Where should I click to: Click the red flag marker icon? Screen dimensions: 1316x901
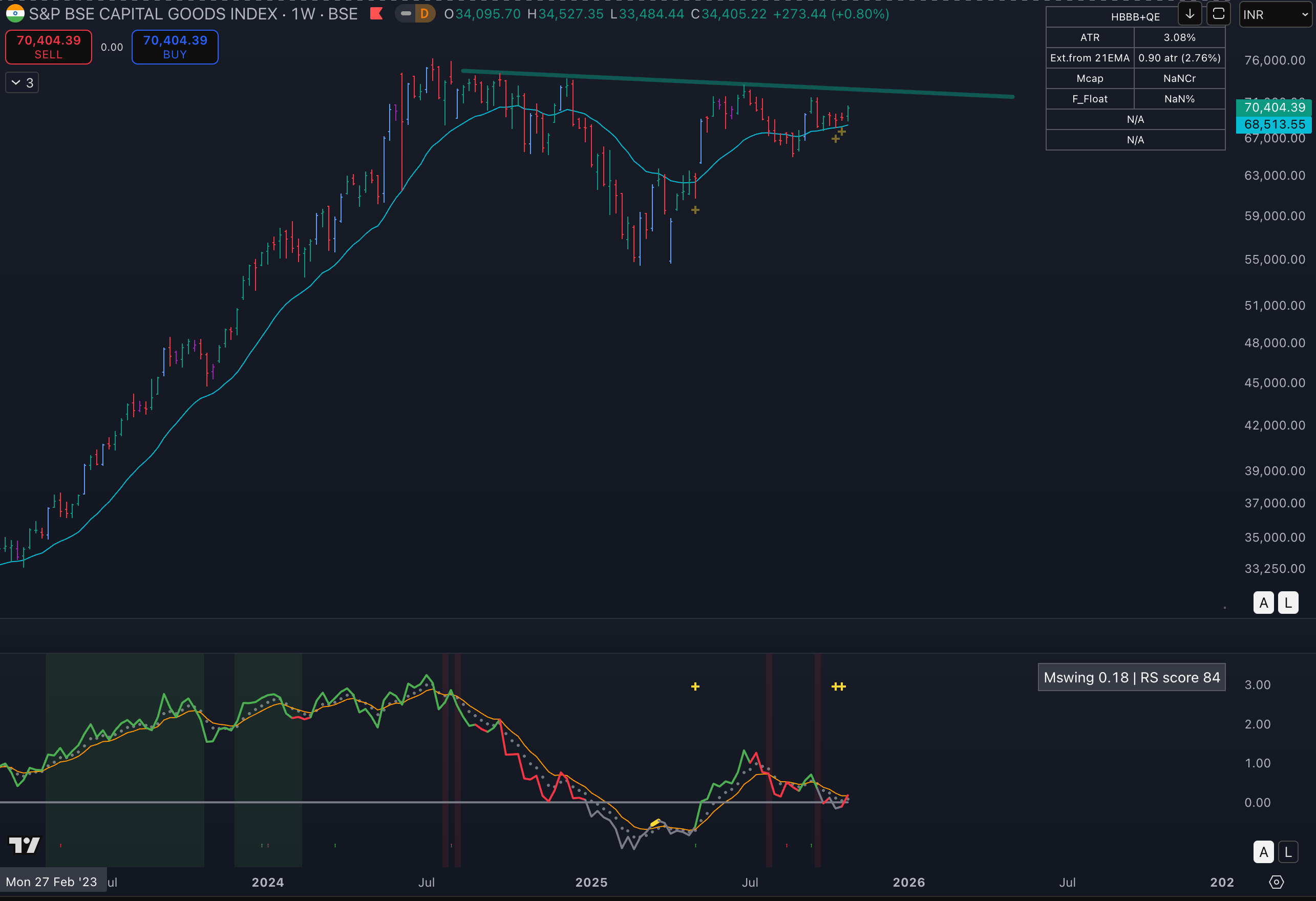(x=376, y=14)
